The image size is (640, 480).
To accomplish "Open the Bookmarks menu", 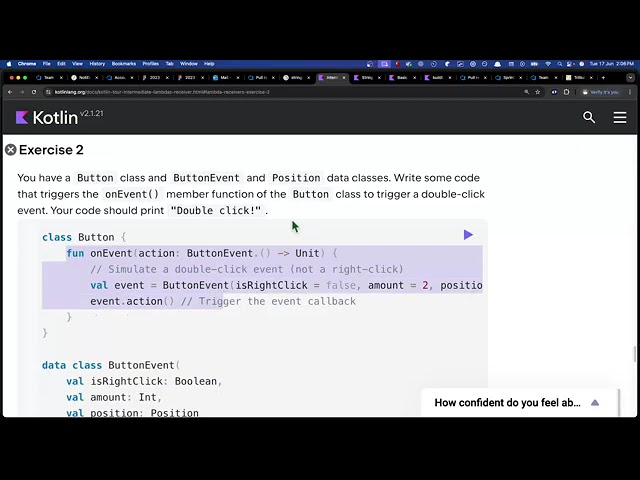I will coord(124,64).
